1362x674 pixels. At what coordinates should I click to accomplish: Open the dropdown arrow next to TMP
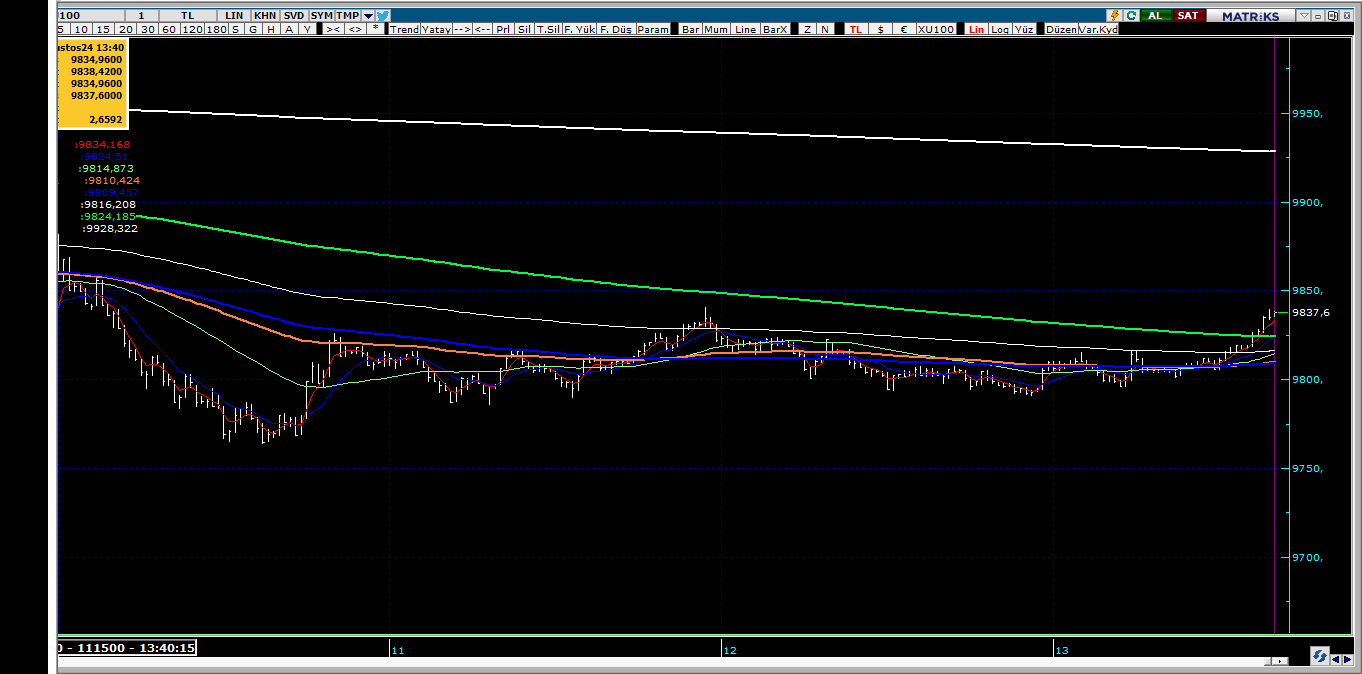click(368, 15)
